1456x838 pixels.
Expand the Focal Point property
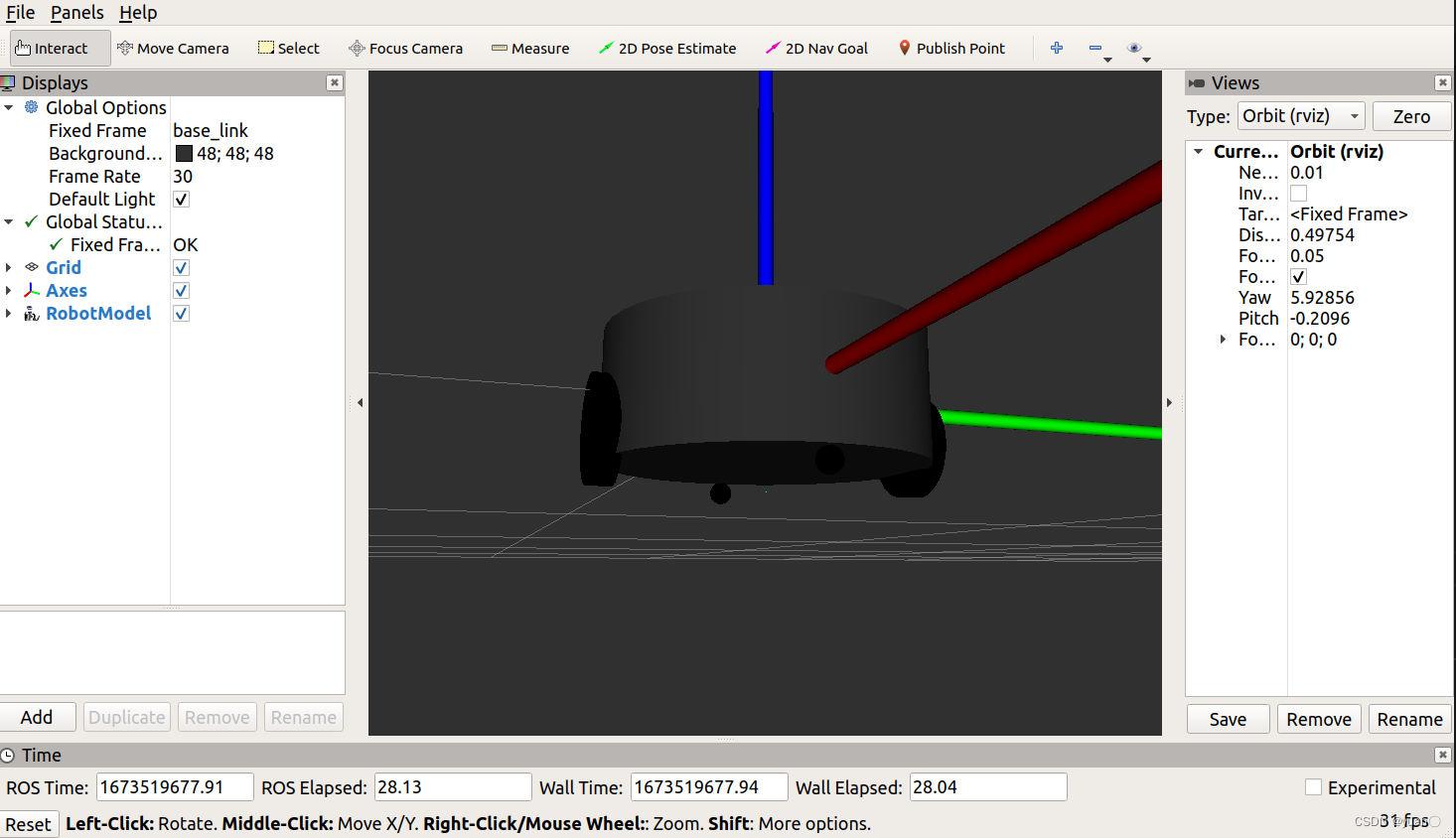1223,340
